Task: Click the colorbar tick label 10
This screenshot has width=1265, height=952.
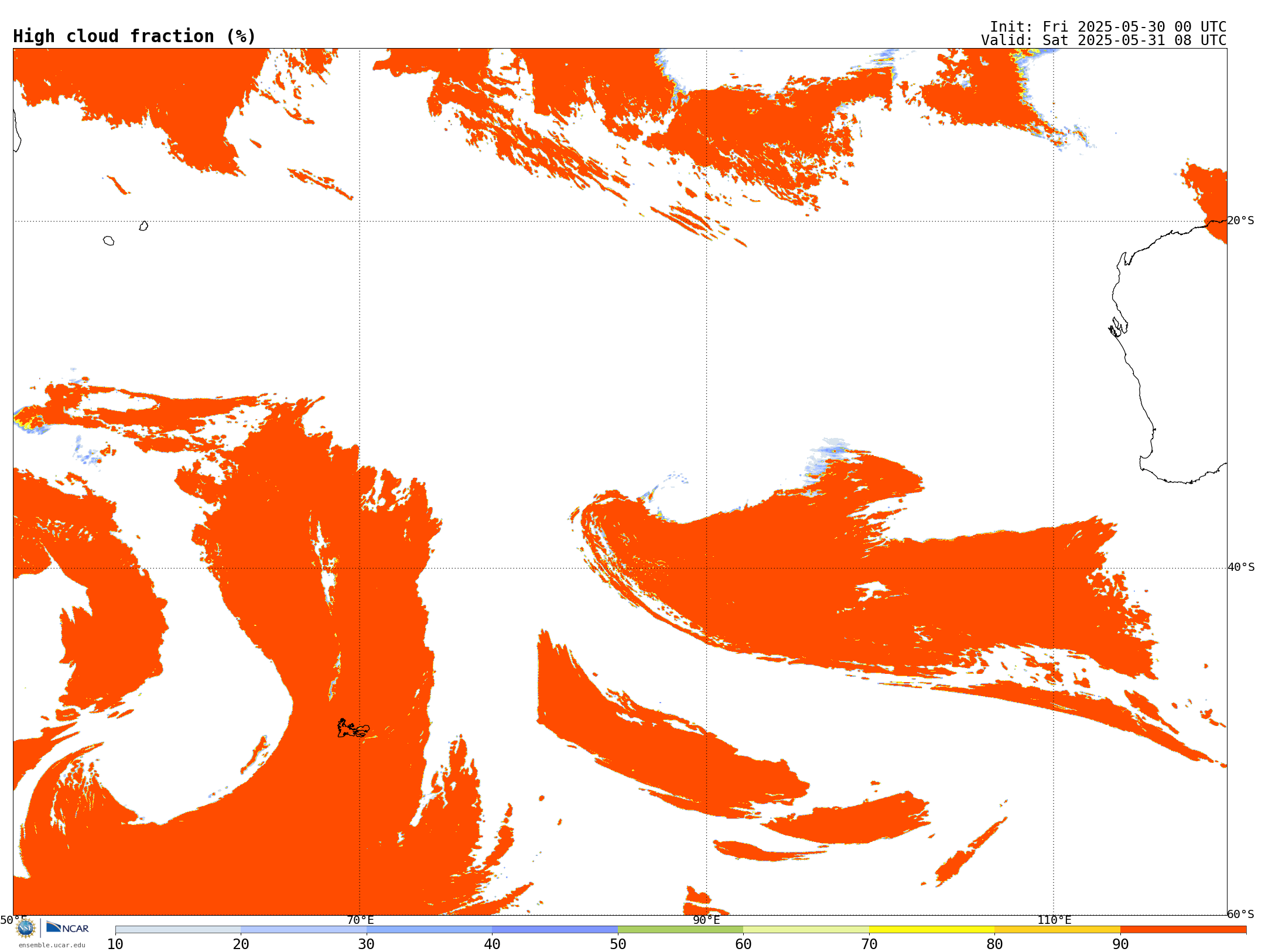Action: (115, 944)
